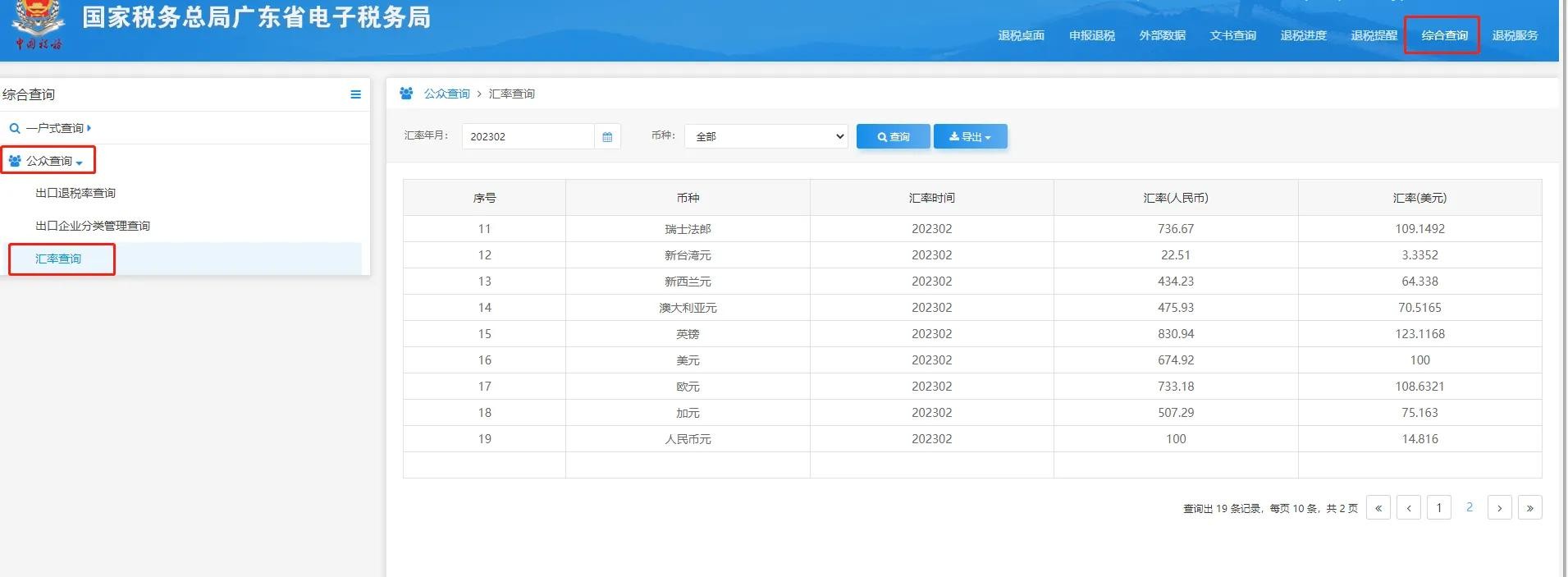This screenshot has width=1568, height=577.
Task: Open the 币种 currency dropdown
Action: coord(766,136)
